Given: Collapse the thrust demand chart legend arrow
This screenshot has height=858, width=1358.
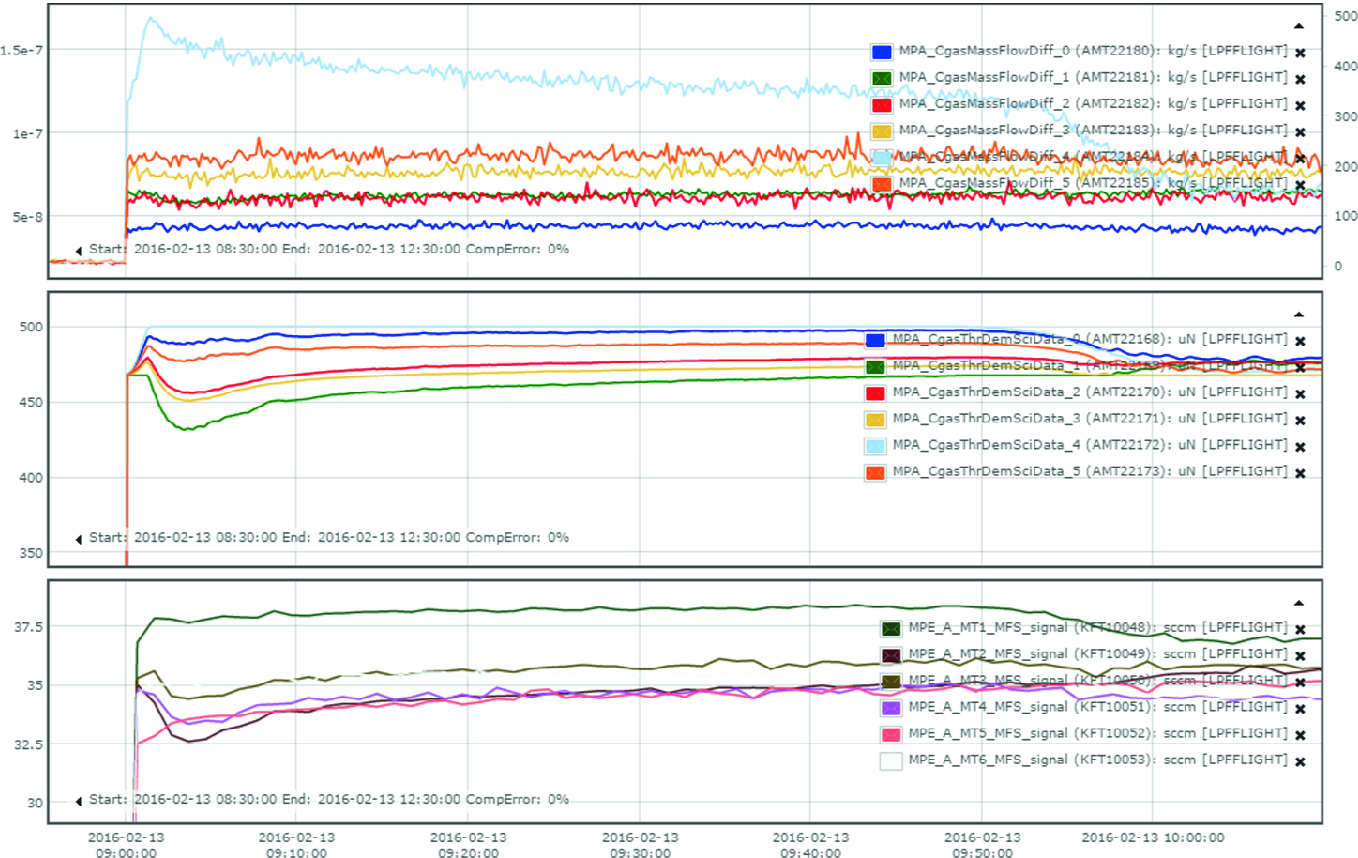Looking at the screenshot, I should pos(1299,314).
